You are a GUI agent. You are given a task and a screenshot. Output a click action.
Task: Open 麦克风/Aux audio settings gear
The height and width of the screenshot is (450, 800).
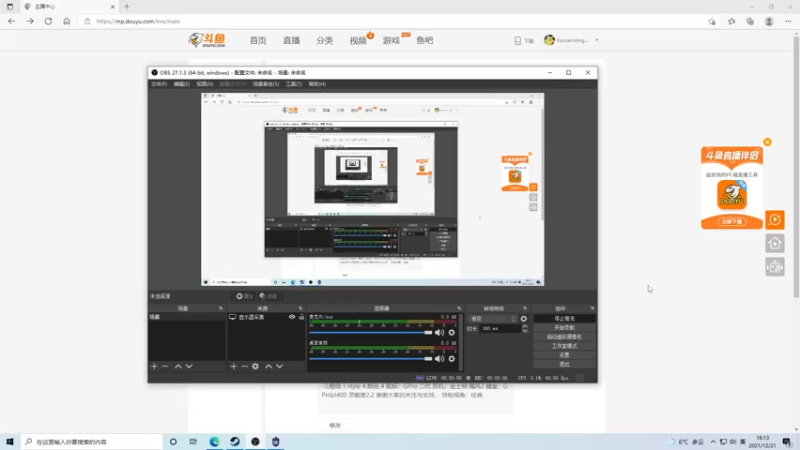[x=452, y=333]
